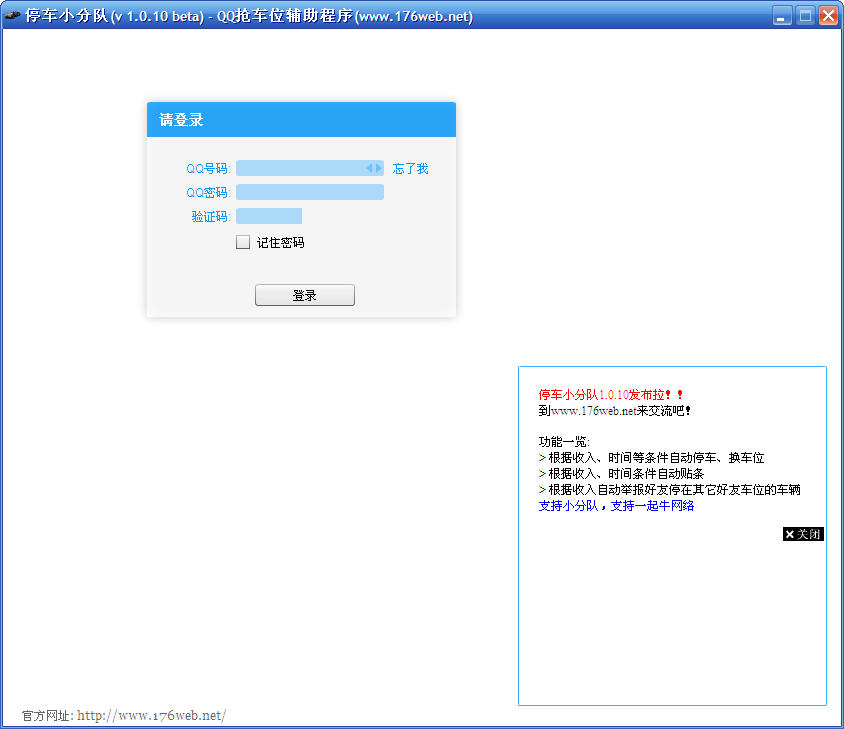Click the QQ密码 password field

[x=310, y=192]
